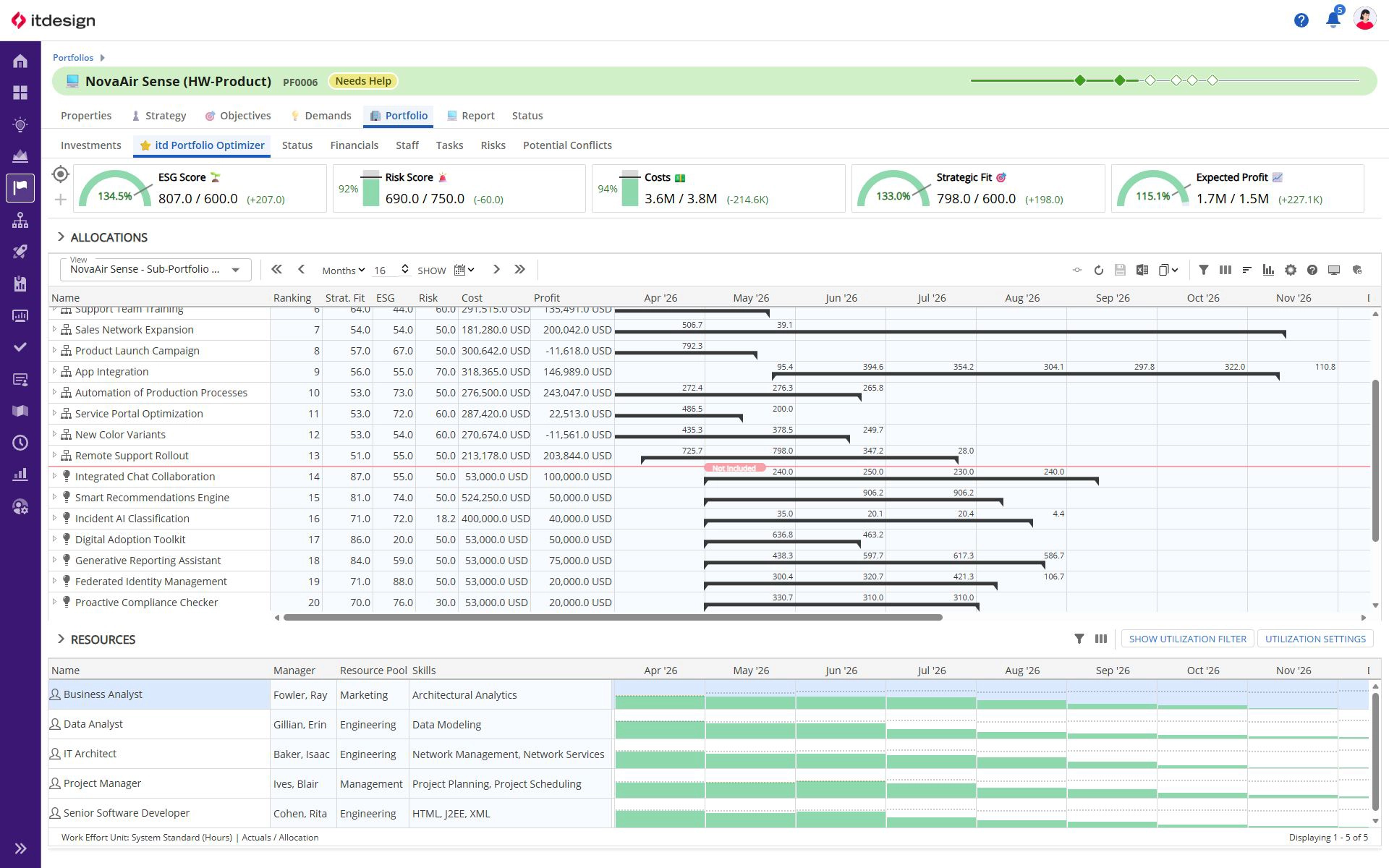Click UTILIZATION SETTINGS button

click(x=1315, y=639)
